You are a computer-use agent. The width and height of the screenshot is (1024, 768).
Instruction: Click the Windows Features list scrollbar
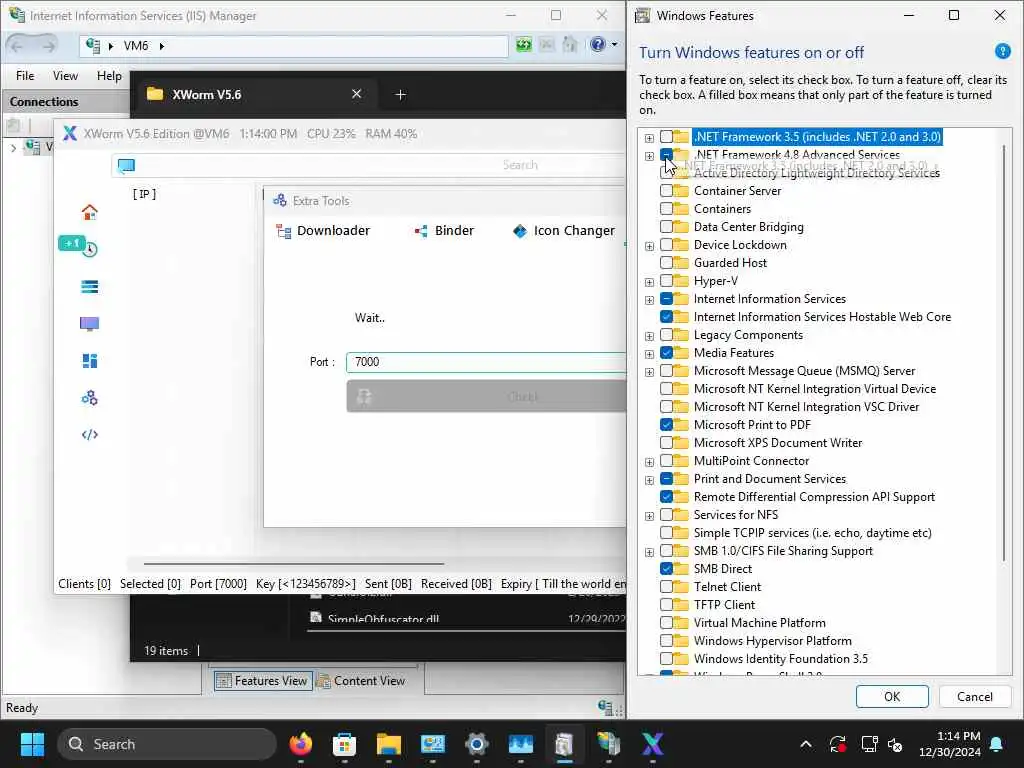tap(1004, 353)
